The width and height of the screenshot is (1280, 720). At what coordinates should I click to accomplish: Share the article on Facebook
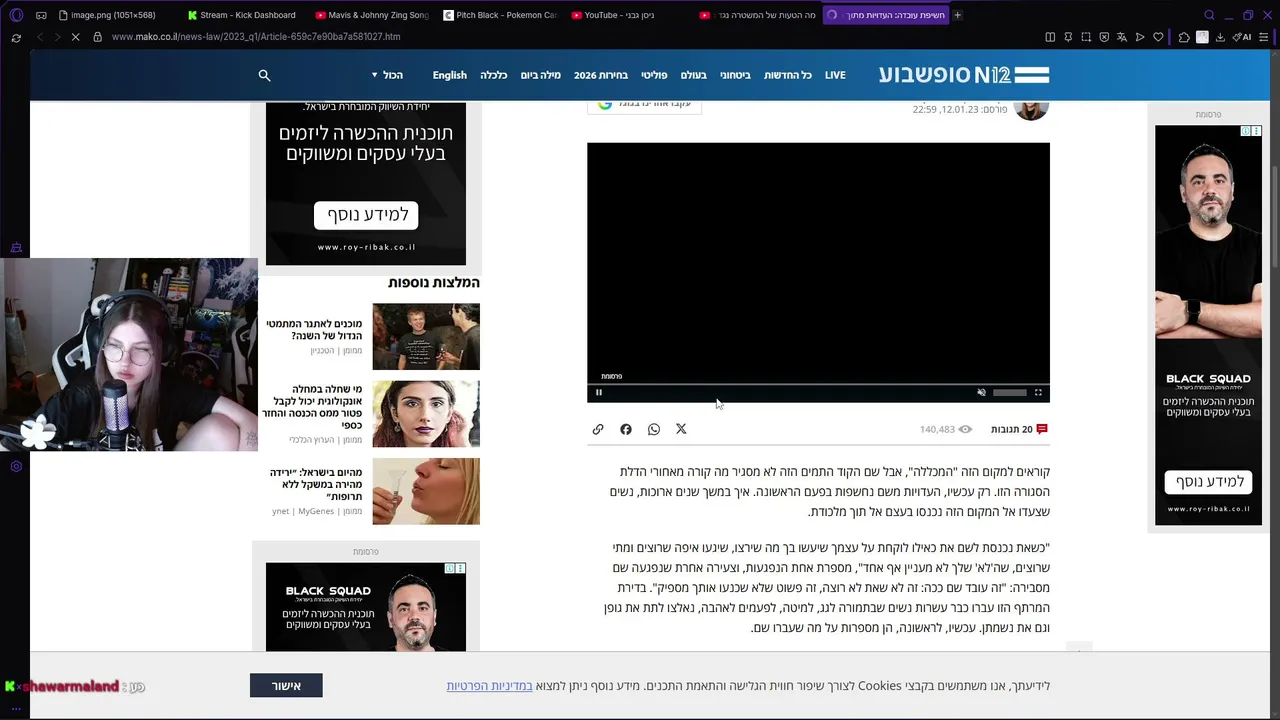(x=626, y=429)
